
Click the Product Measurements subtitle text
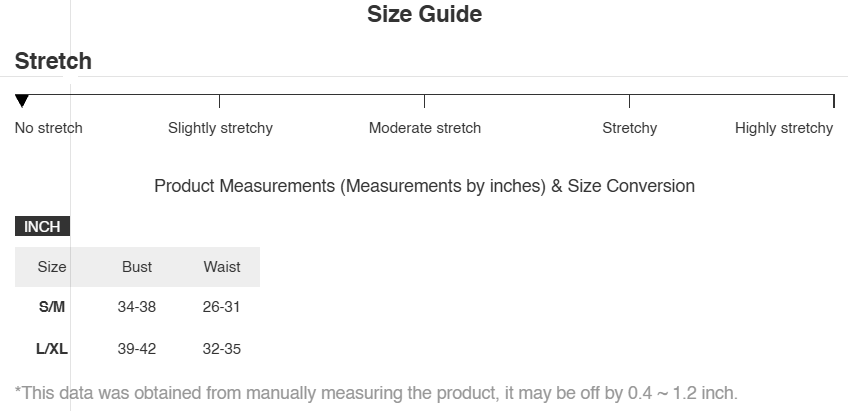pyautogui.click(x=424, y=186)
